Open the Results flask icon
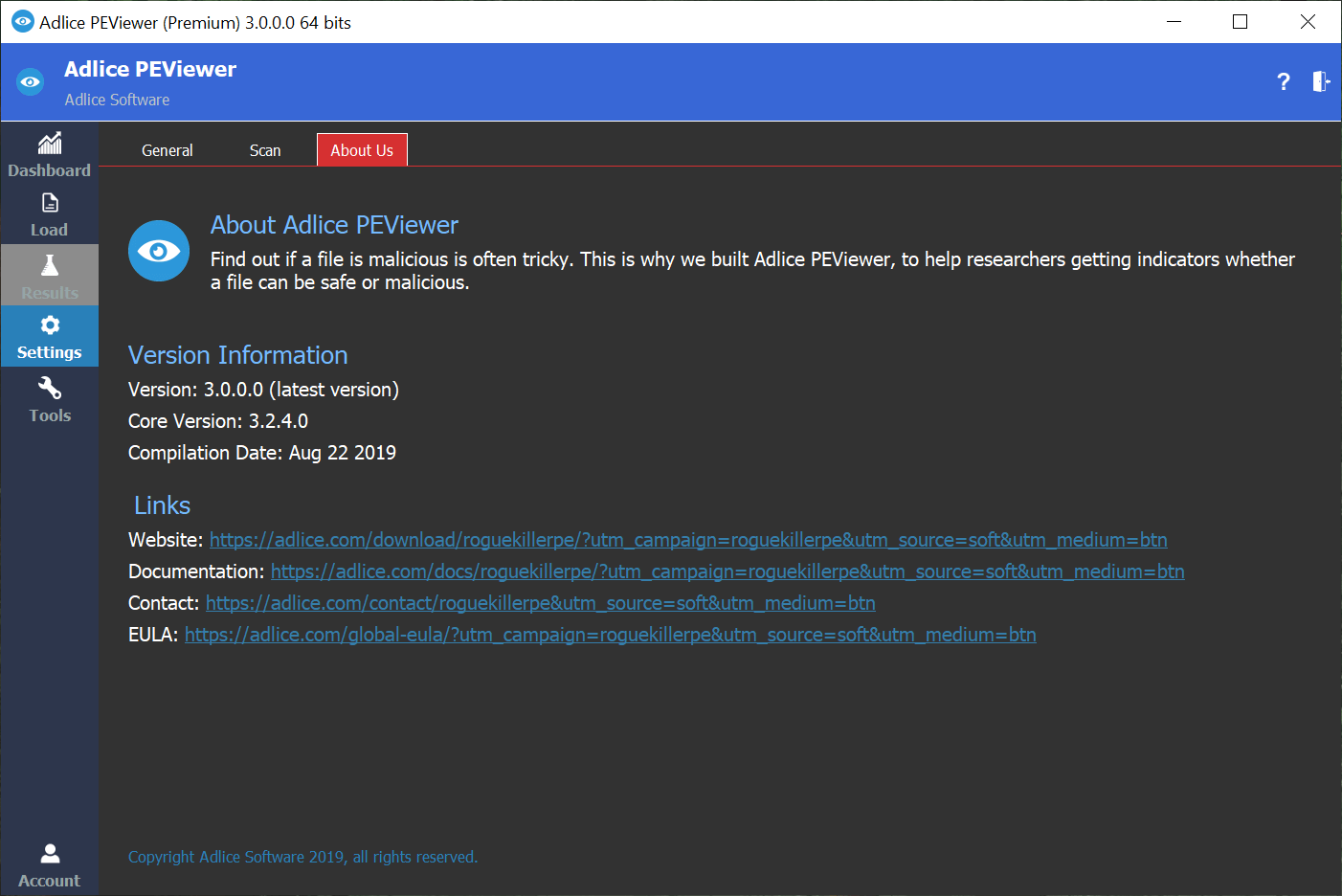1342x896 pixels. coord(50,265)
